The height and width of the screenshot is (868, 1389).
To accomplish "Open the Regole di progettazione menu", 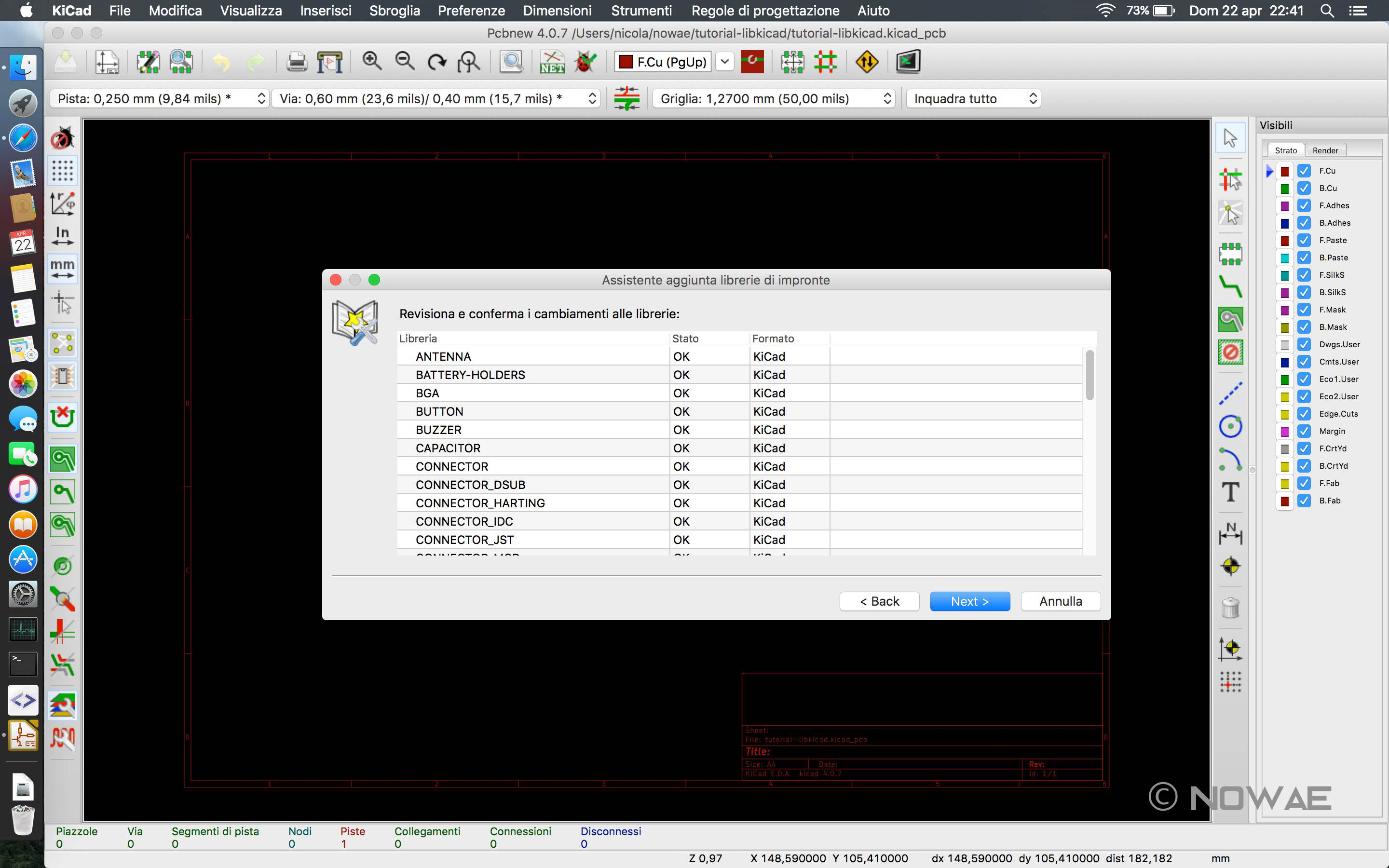I will coord(765,10).
